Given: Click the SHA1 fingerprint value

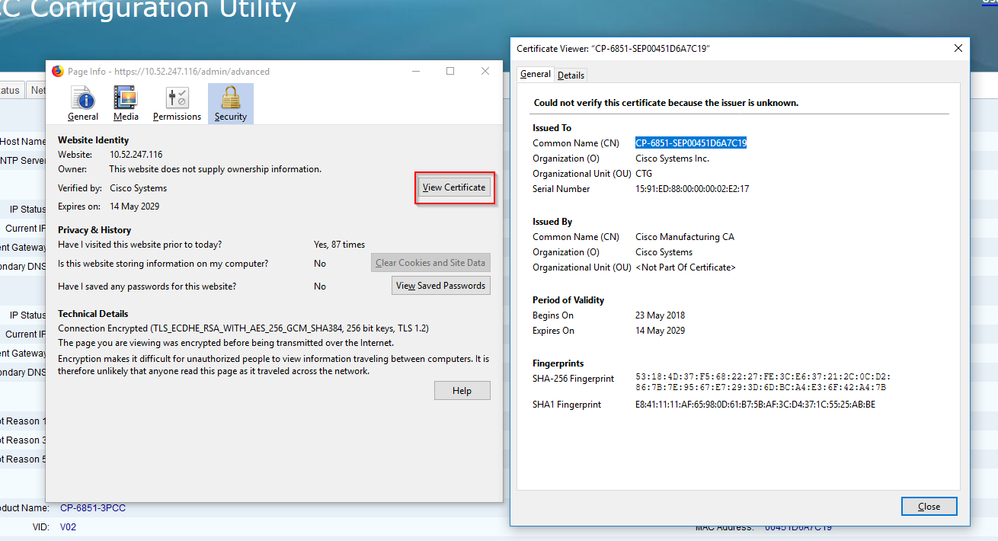Looking at the screenshot, I should [x=755, y=405].
